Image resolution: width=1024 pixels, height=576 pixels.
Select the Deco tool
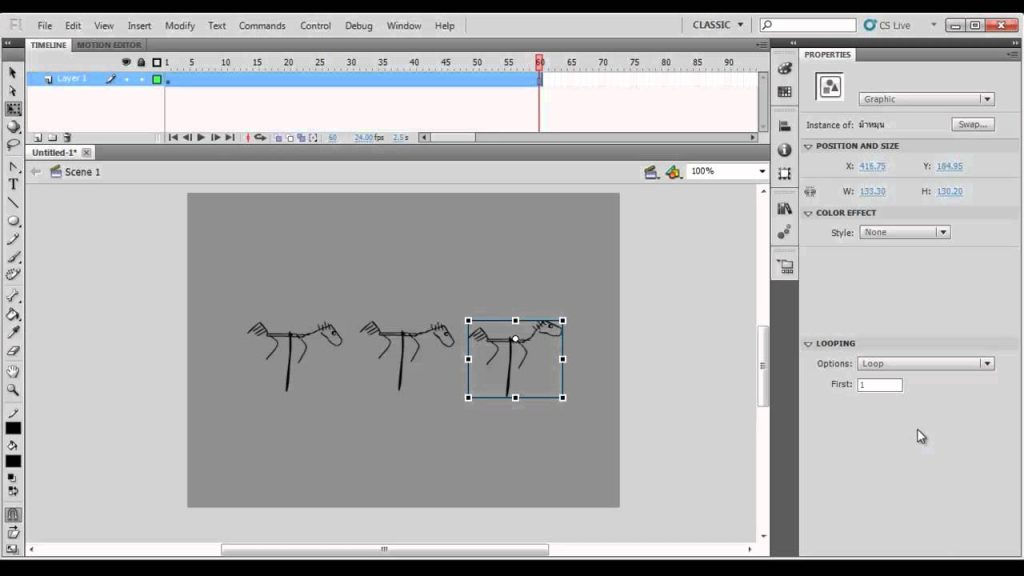pyautogui.click(x=13, y=274)
